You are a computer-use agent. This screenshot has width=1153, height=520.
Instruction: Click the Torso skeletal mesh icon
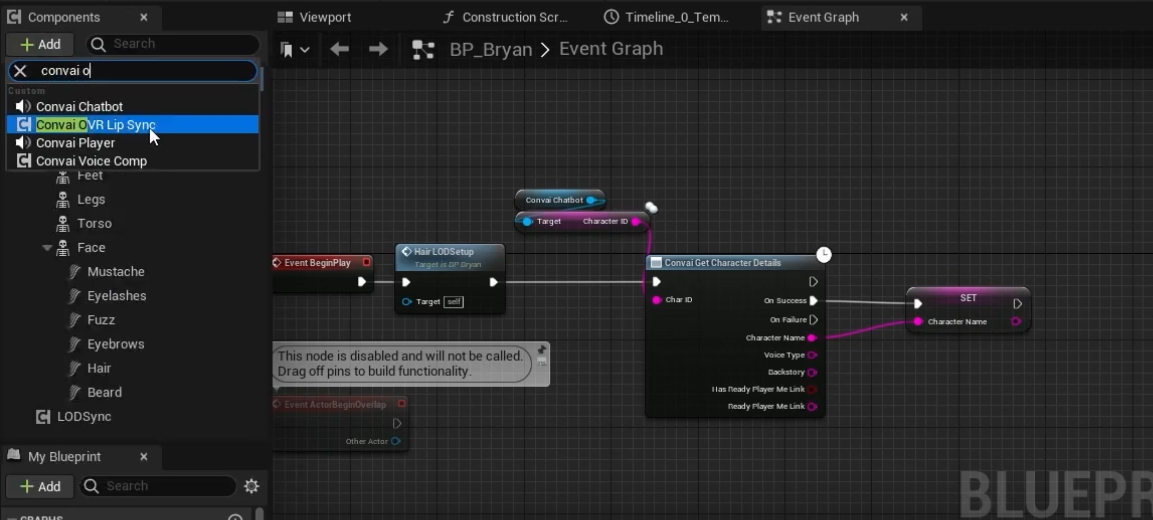[63, 224]
